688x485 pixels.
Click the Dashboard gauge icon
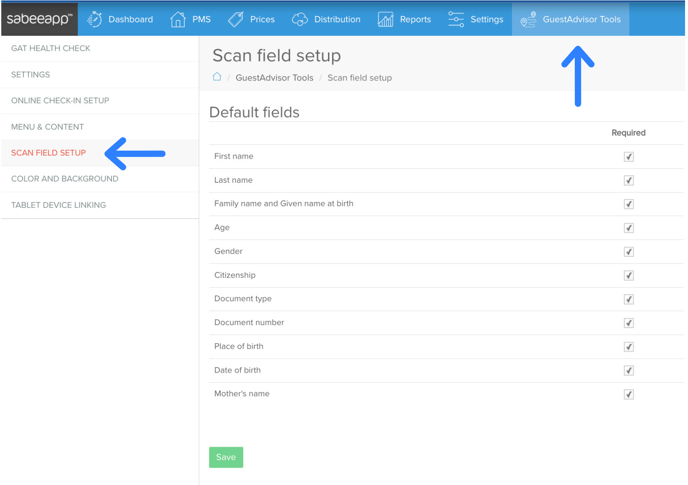tap(95, 19)
